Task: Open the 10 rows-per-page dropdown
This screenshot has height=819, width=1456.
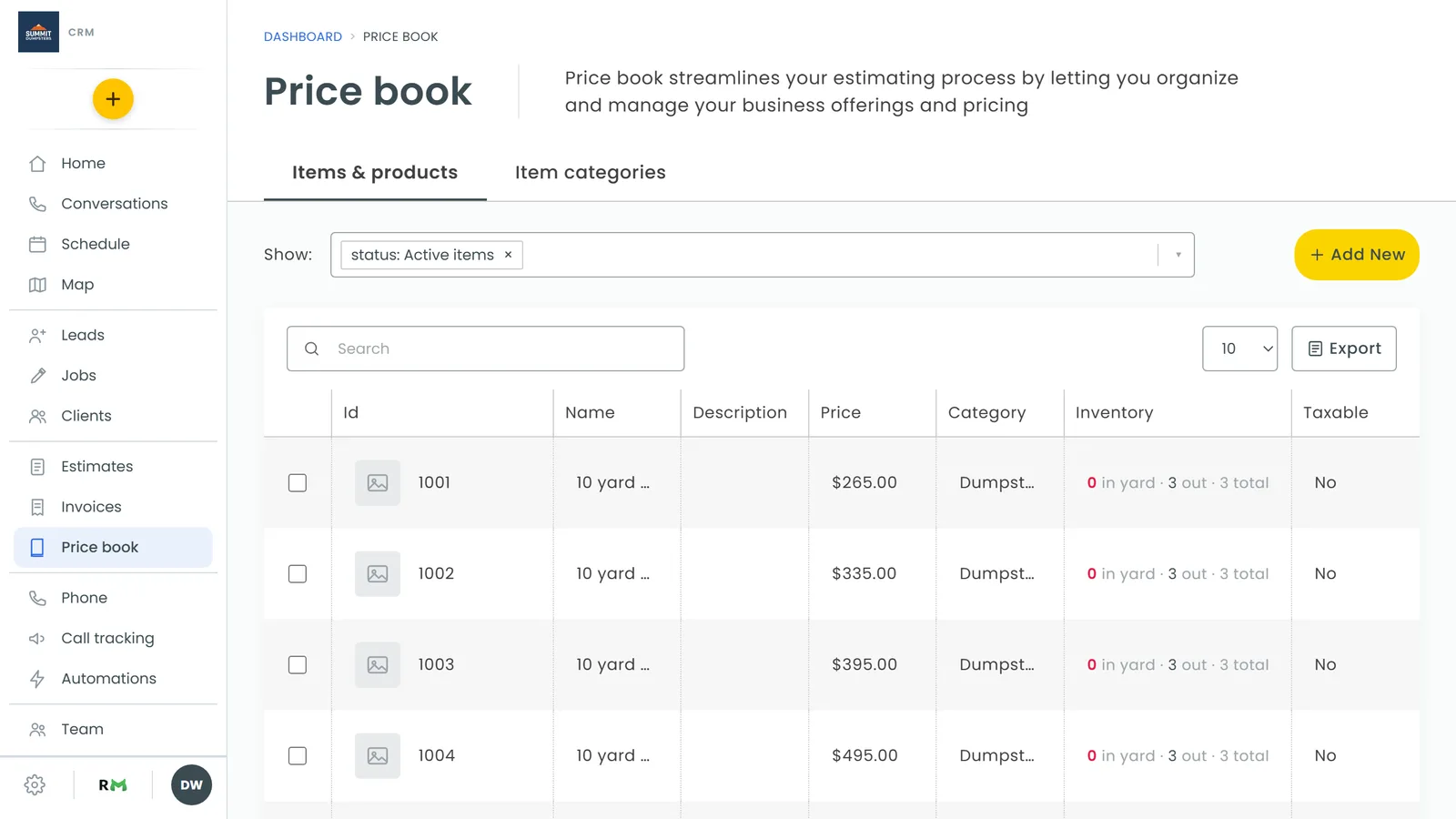Action: [x=1239, y=349]
